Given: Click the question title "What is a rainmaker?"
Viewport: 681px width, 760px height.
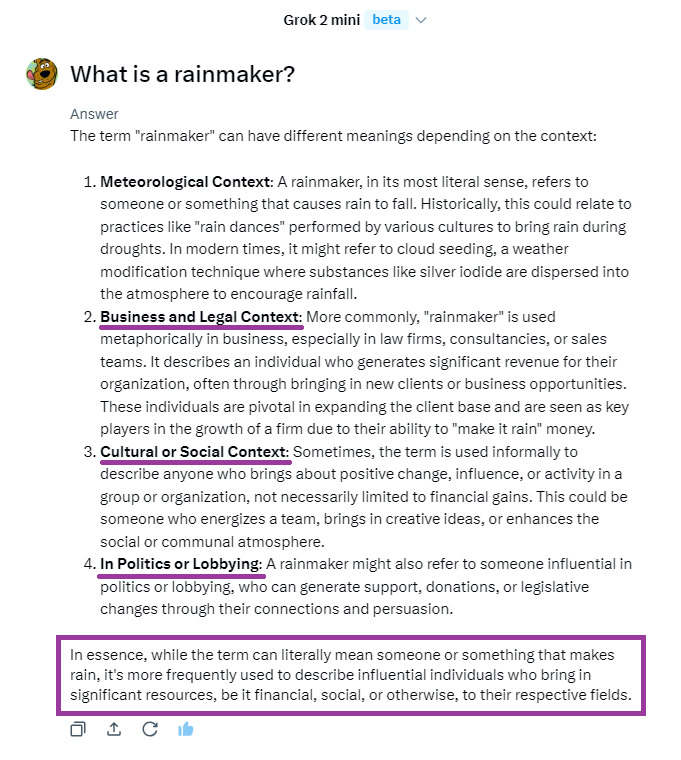Looking at the screenshot, I should 182,74.
